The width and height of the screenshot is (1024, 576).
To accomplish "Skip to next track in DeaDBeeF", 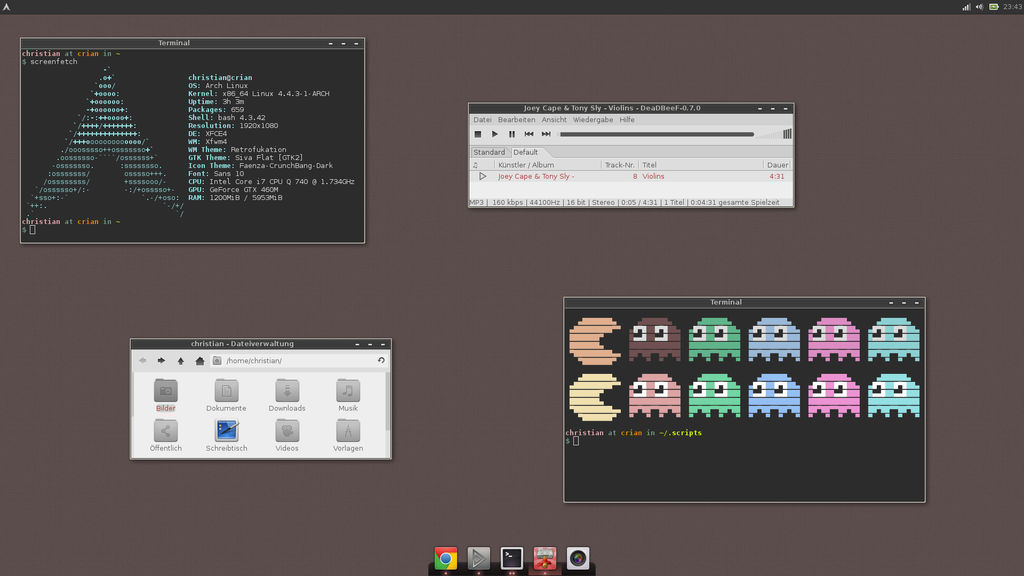I will [546, 134].
